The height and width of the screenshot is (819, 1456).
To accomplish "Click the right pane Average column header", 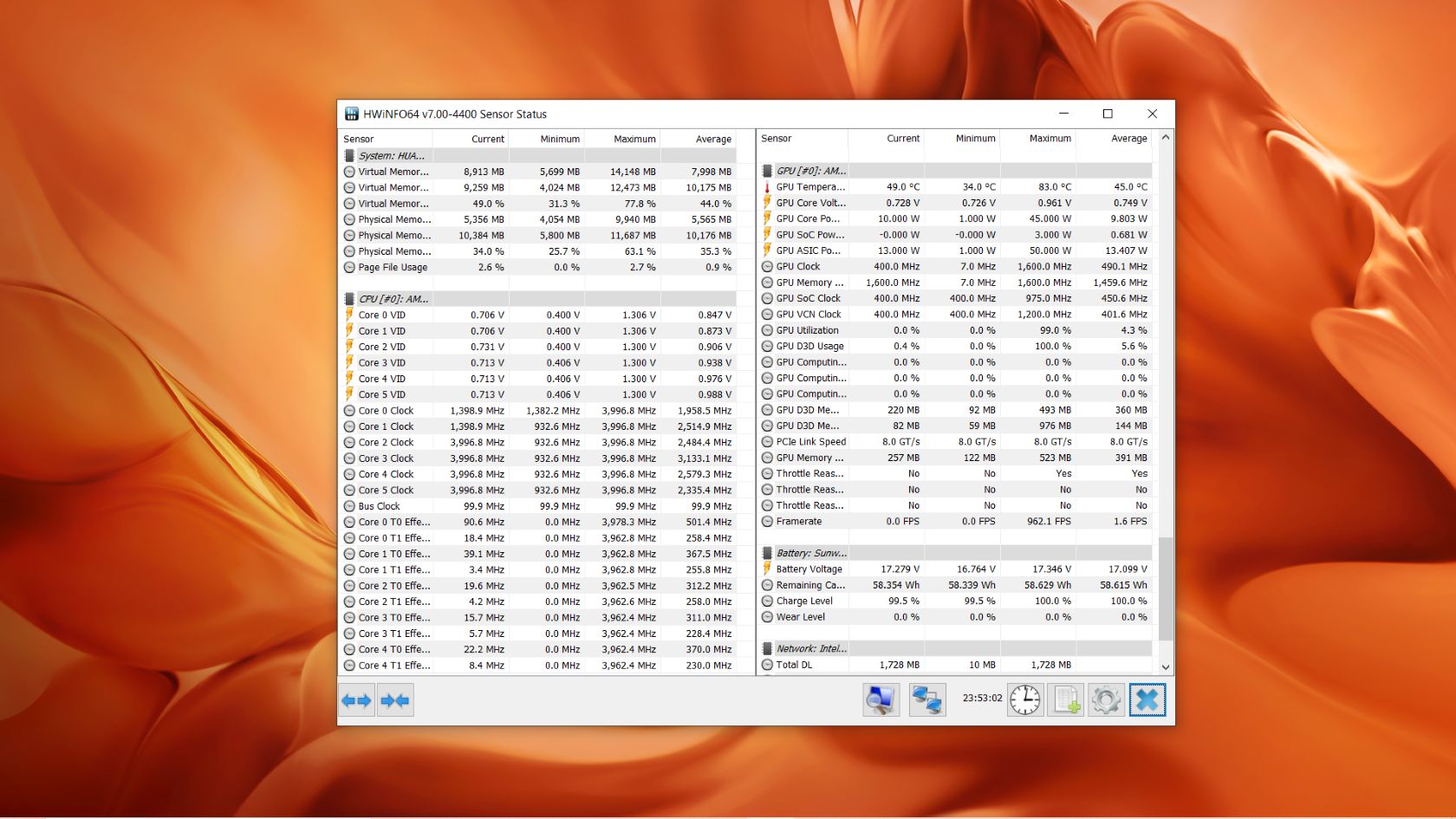I will 1128,139.
